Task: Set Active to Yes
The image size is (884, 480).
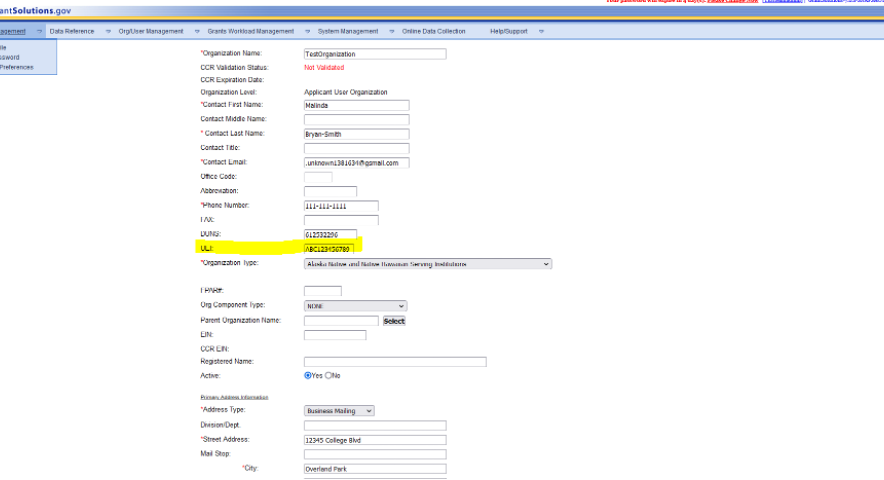Action: pos(308,376)
